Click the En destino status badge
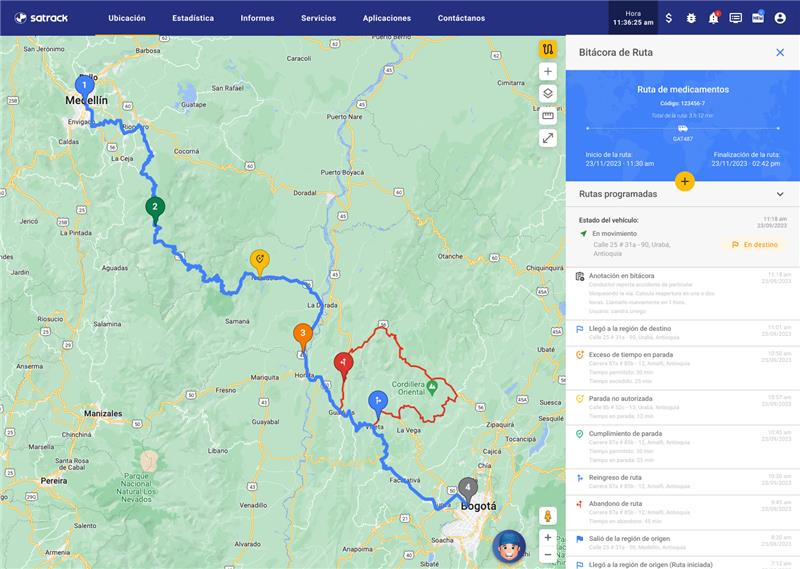 (755, 244)
